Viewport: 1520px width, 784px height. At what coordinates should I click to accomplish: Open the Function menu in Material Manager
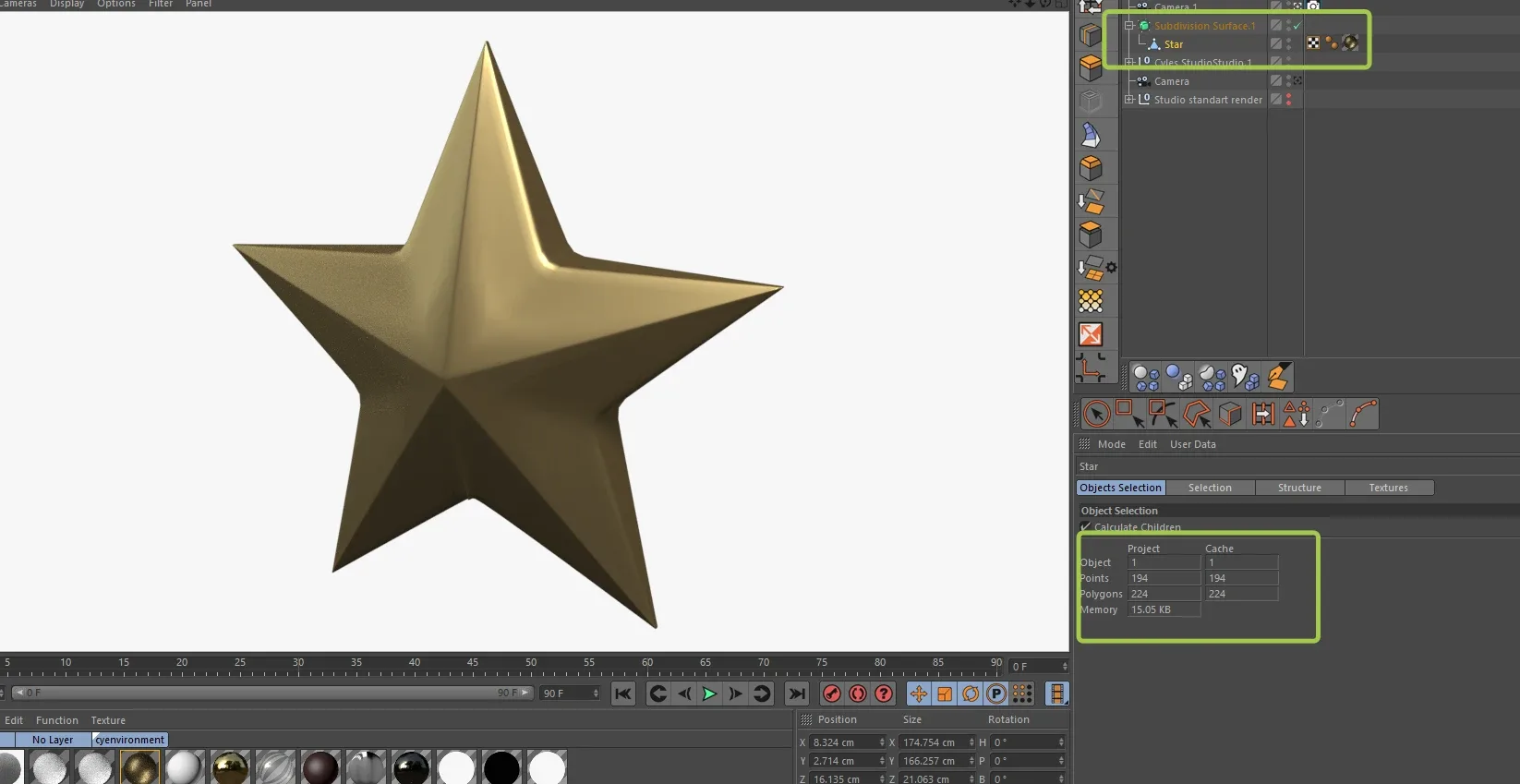click(57, 720)
